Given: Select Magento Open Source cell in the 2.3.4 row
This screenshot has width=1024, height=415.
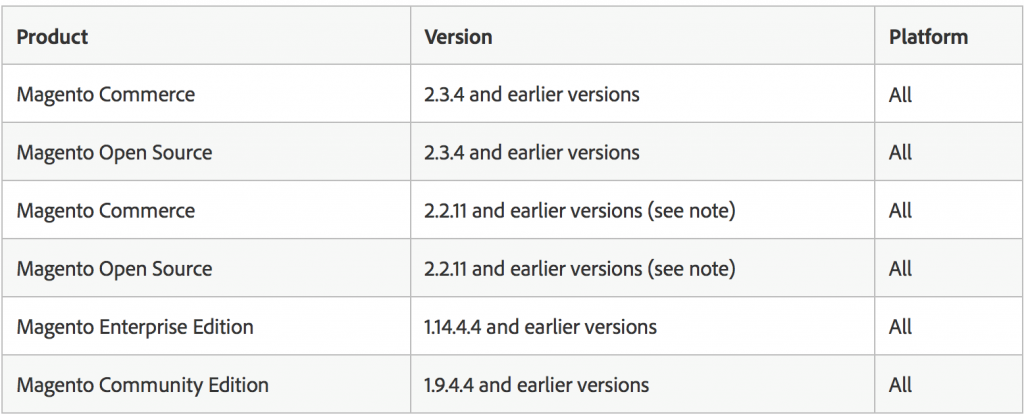Looking at the screenshot, I should [206, 152].
